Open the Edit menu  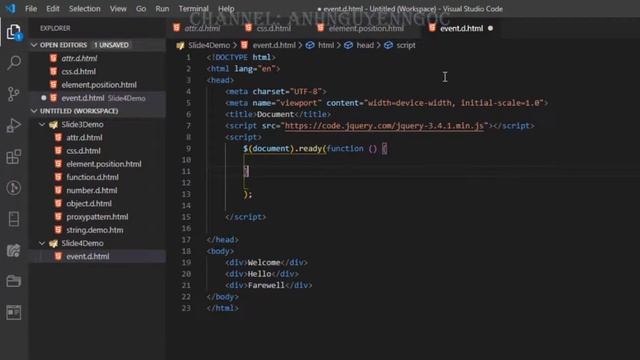click(x=53, y=9)
